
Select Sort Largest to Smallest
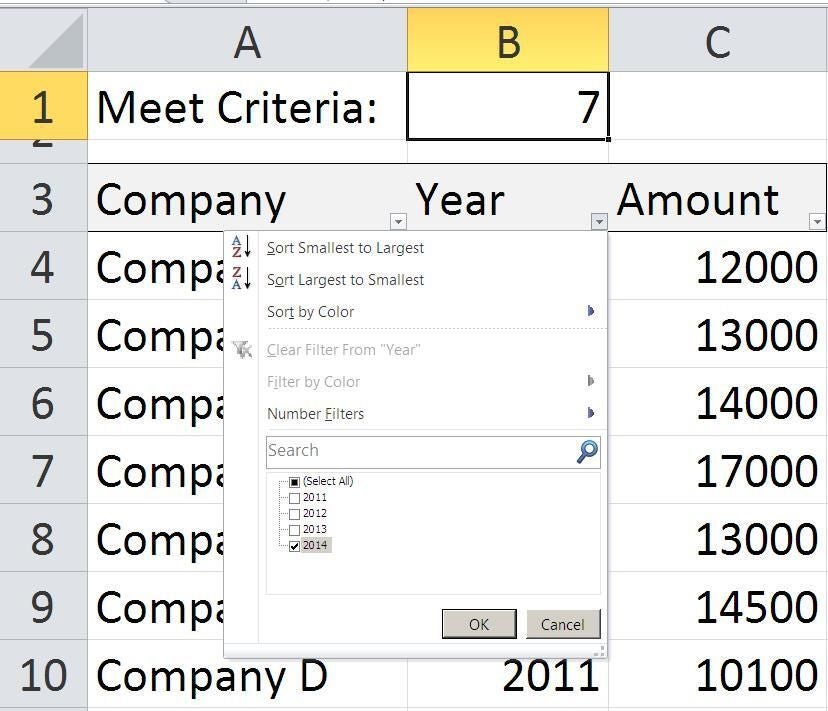coord(345,280)
